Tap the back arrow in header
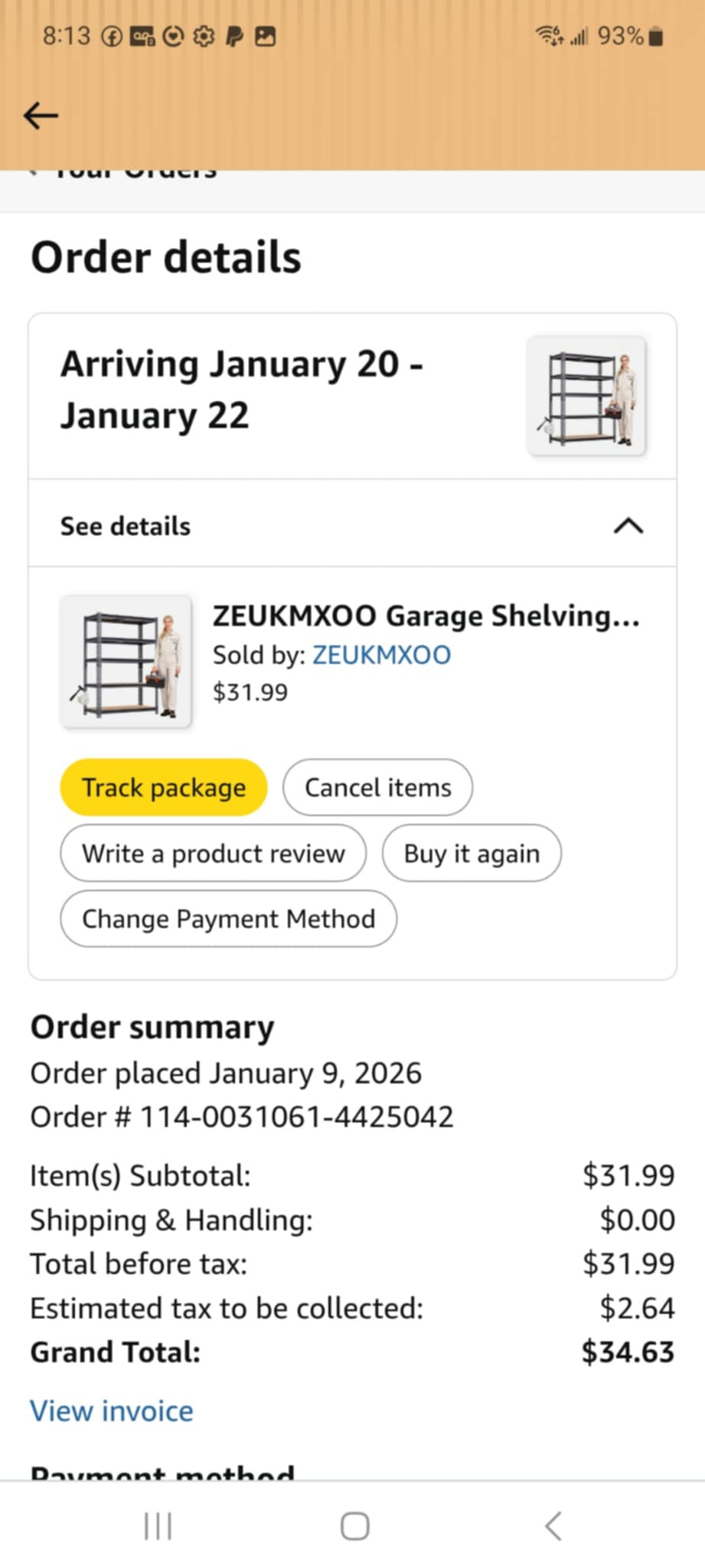The height and width of the screenshot is (1568, 705). [x=41, y=116]
